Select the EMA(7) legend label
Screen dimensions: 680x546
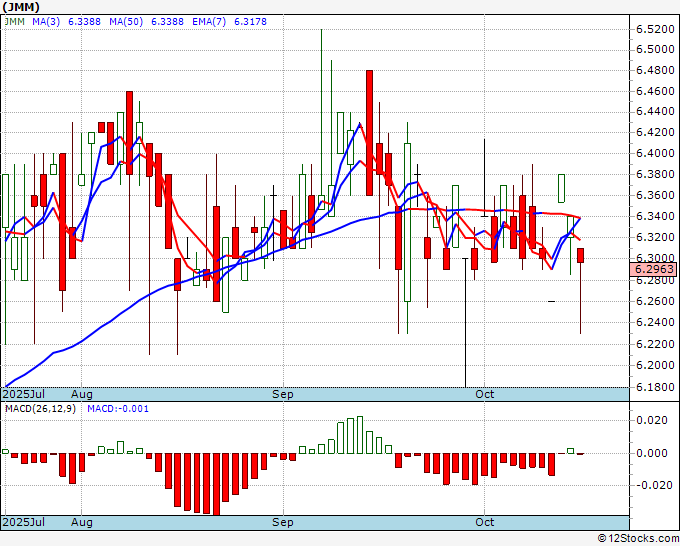pos(209,22)
